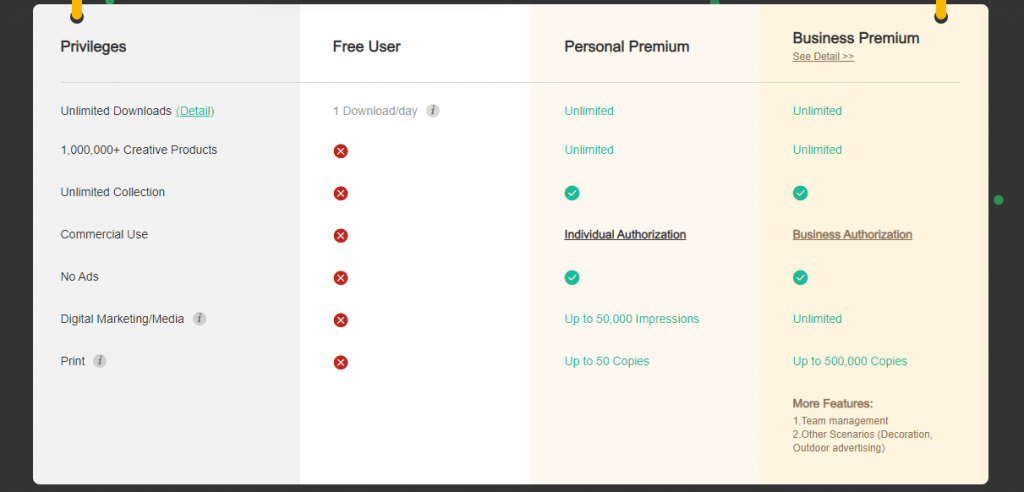Click red X in Print row
This screenshot has width=1024, height=492.
340,362
